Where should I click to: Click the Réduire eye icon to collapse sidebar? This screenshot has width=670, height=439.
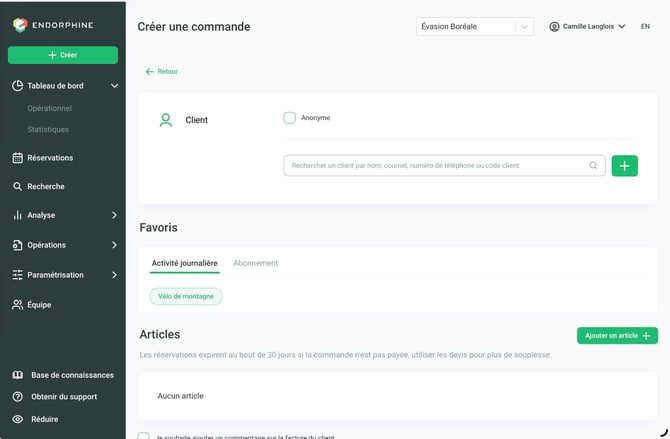point(18,419)
